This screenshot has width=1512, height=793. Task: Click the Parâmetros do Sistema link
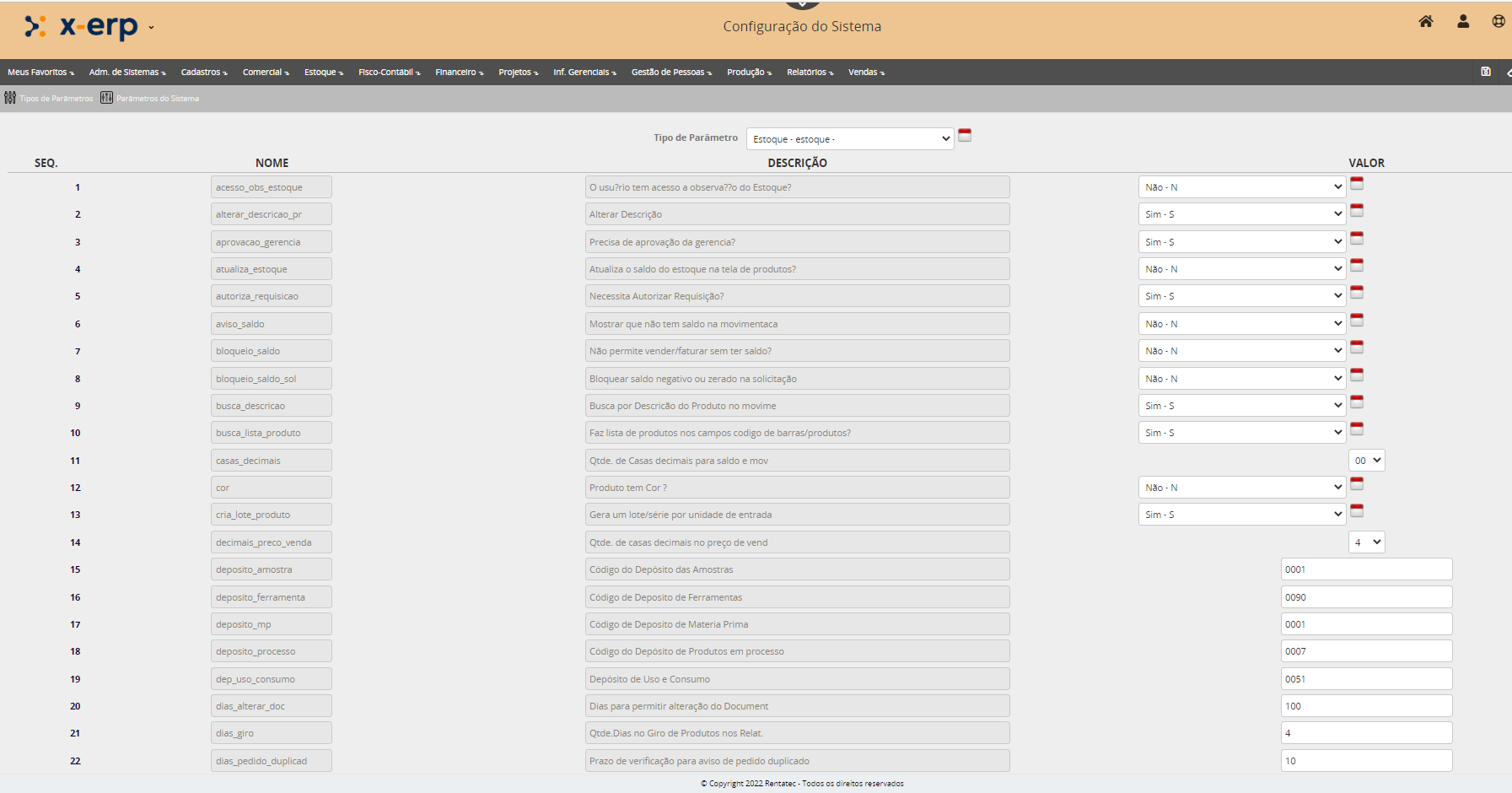tap(158, 99)
